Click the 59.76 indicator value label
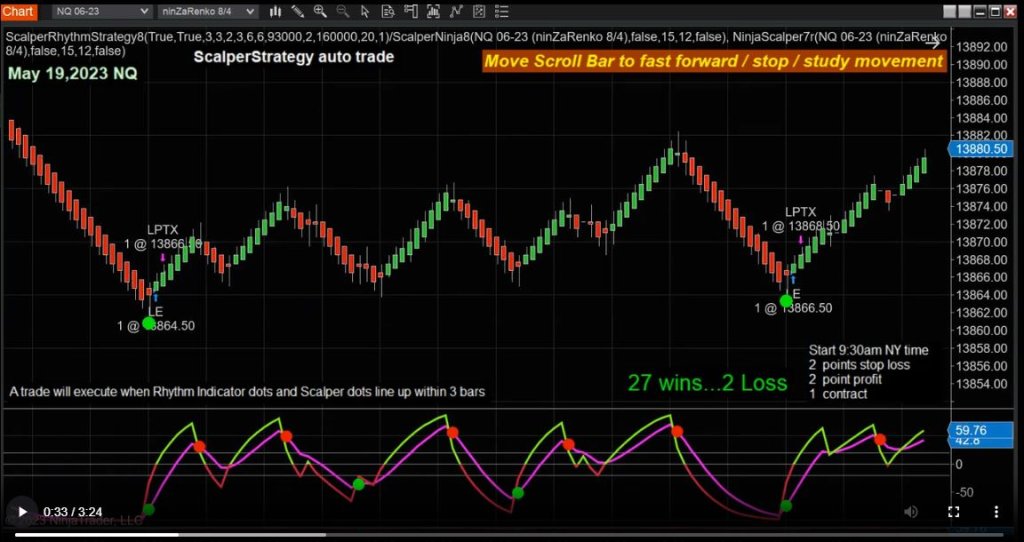Image resolution: width=1024 pixels, height=542 pixels. point(972,431)
